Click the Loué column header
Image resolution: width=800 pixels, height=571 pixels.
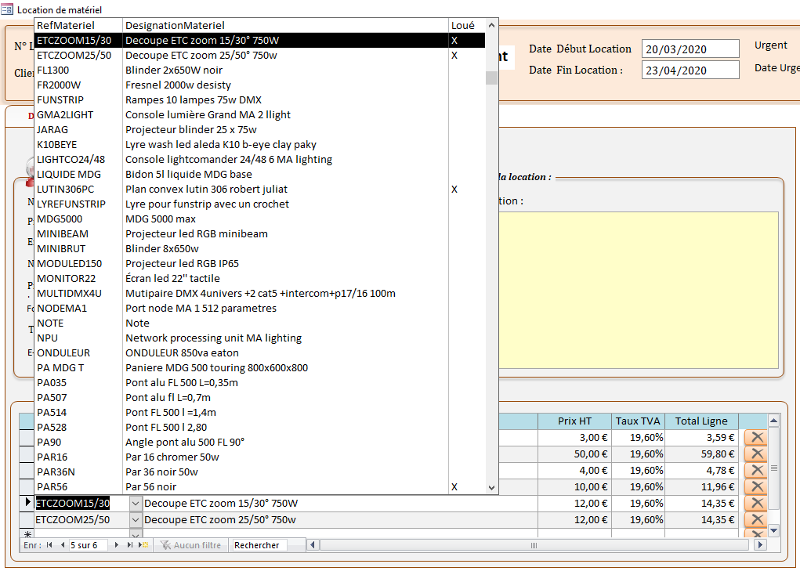coord(466,26)
